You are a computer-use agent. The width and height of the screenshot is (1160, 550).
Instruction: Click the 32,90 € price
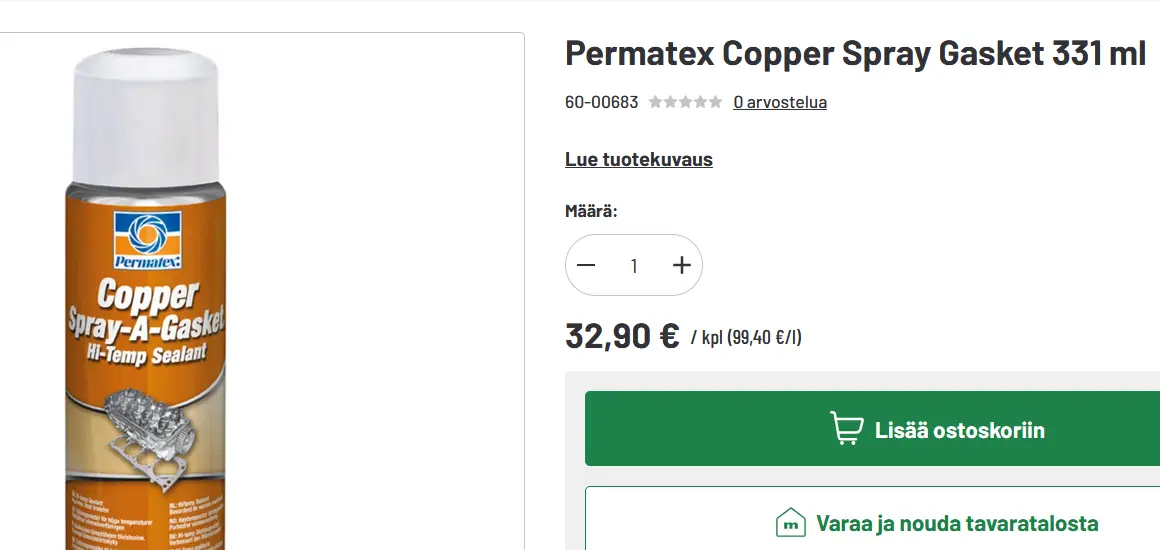pos(622,335)
